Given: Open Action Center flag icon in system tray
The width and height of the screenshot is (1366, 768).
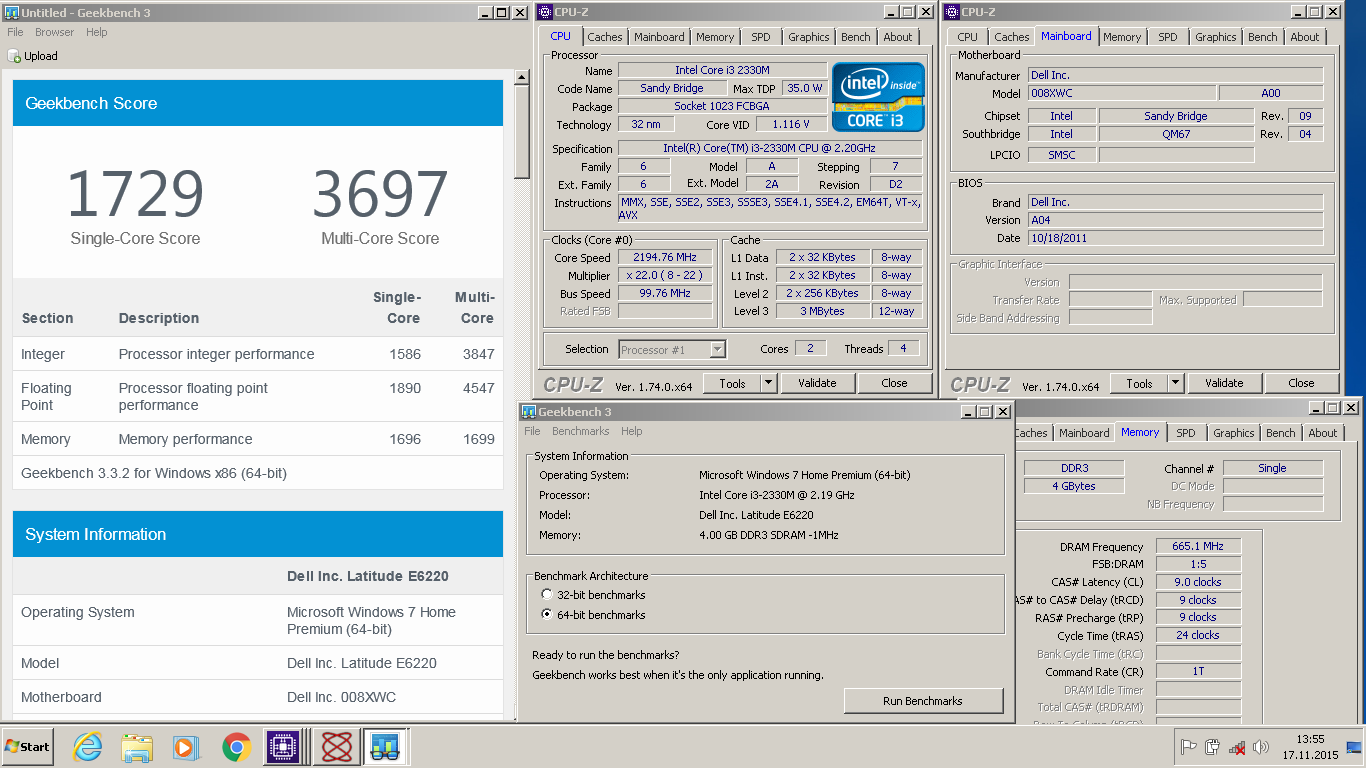Looking at the screenshot, I should 1189,747.
